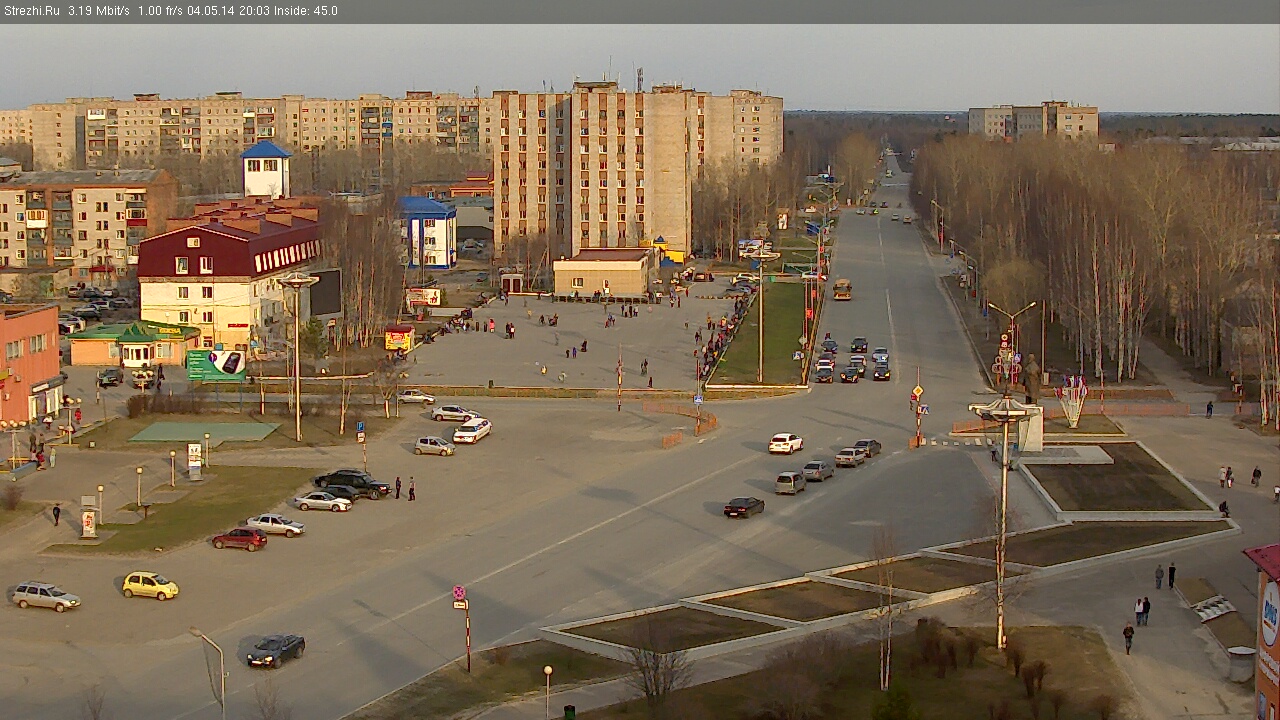Select the Inside: 45.0 temperature reading
The image size is (1280, 720).
tap(305, 11)
